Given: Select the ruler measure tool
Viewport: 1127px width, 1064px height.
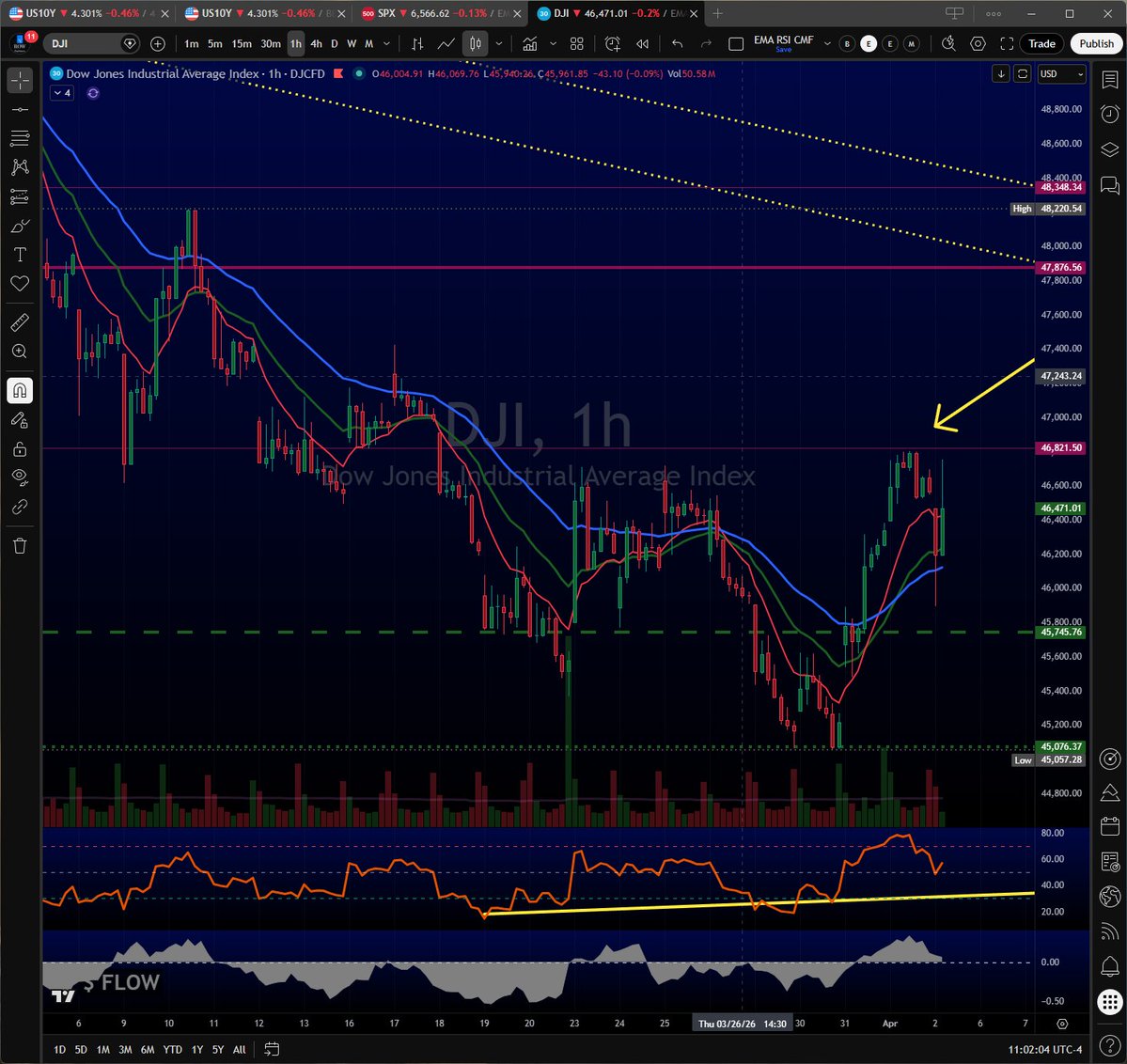Looking at the screenshot, I should [x=20, y=322].
